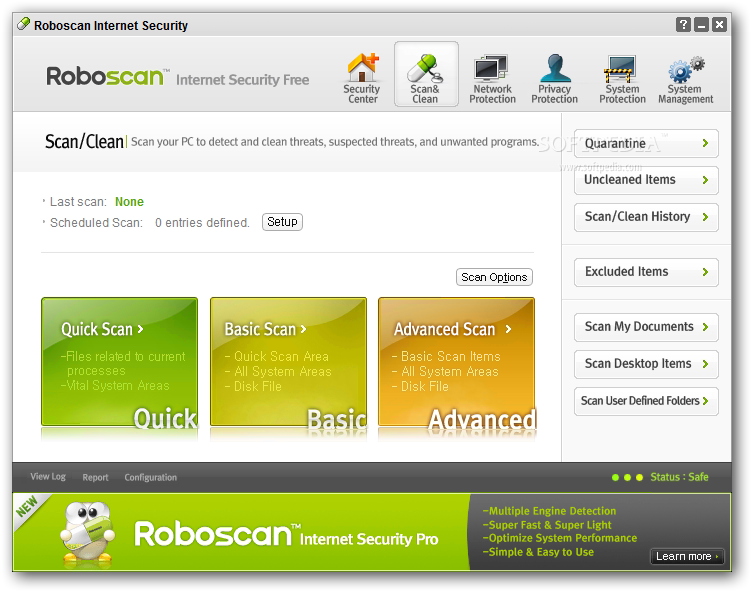Open the Quarantine panel
The height and width of the screenshot is (592, 752).
pyautogui.click(x=646, y=143)
